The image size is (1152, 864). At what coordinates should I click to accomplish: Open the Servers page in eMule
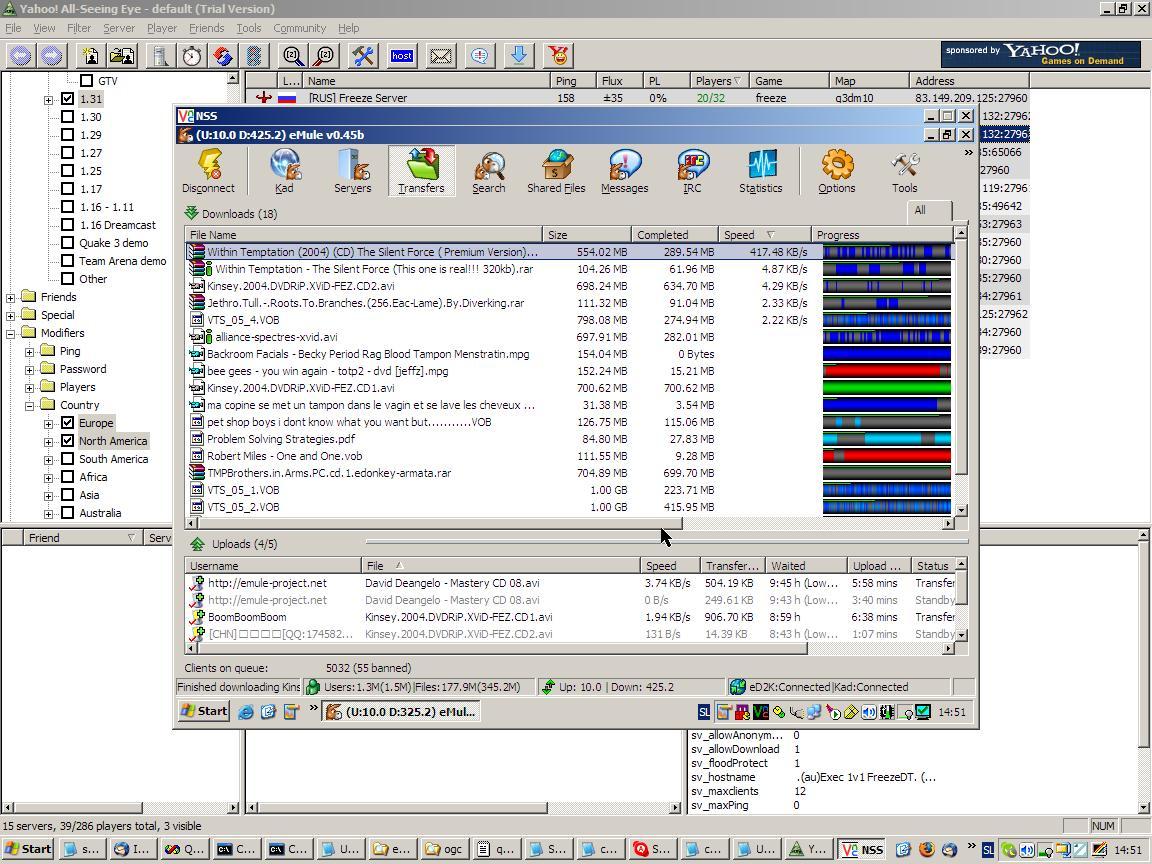point(353,171)
